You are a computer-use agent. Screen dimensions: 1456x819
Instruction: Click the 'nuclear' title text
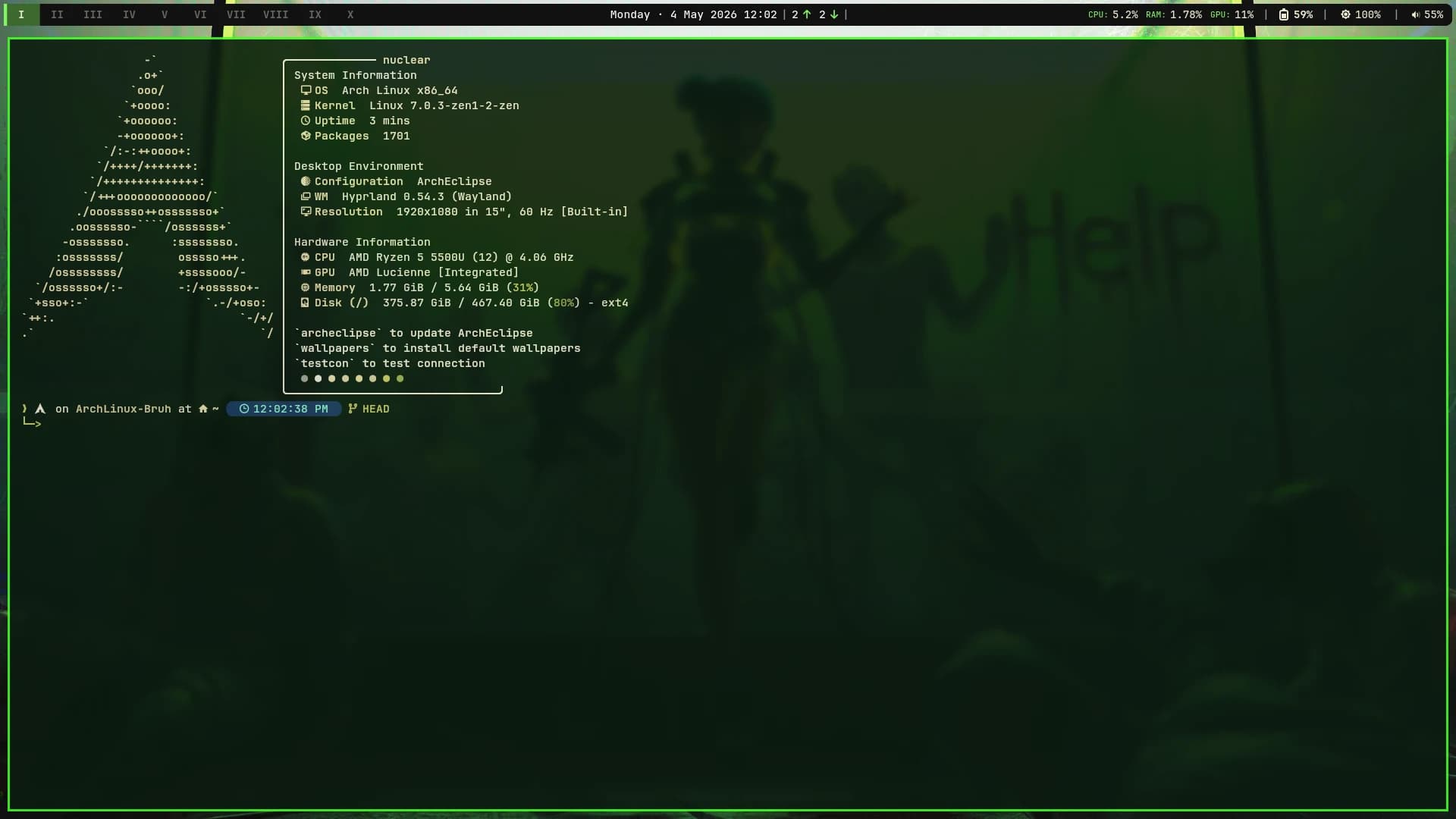pos(406,60)
